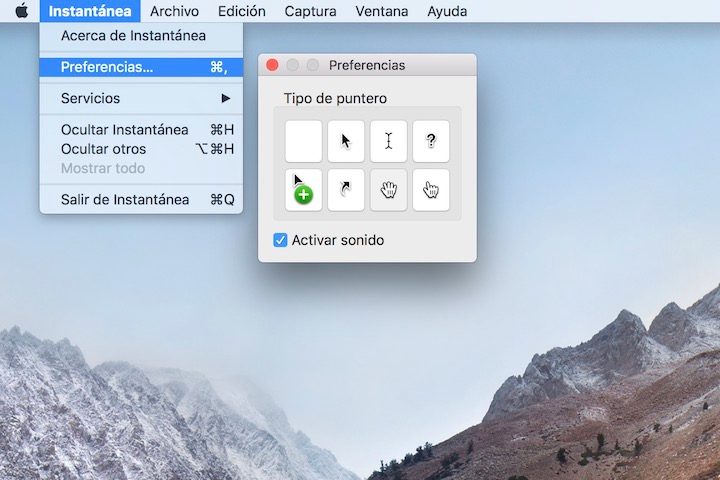
Task: Disable the Activar sonido checkbox
Action: pyautogui.click(x=281, y=240)
